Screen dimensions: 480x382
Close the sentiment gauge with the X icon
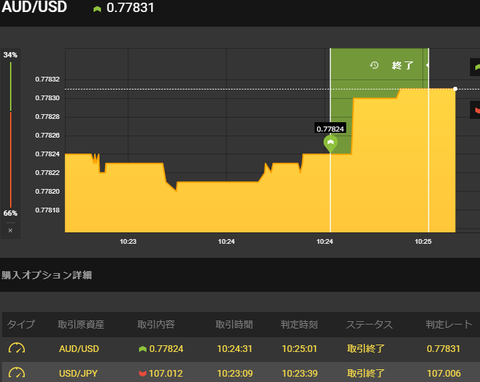click(10, 230)
